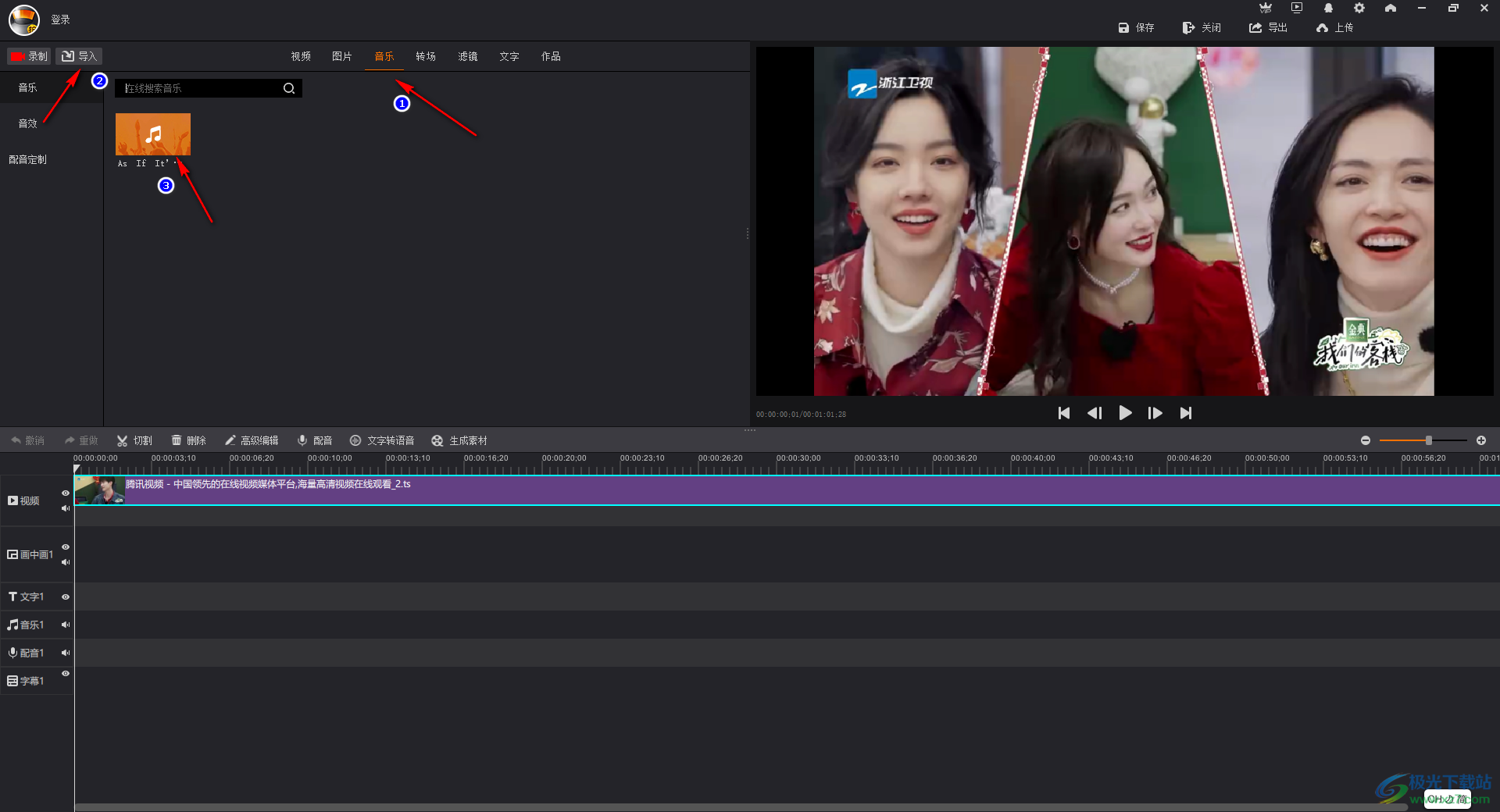The image size is (1500, 812).
Task: Toggle visibility of the 文字1 track
Action: point(66,597)
